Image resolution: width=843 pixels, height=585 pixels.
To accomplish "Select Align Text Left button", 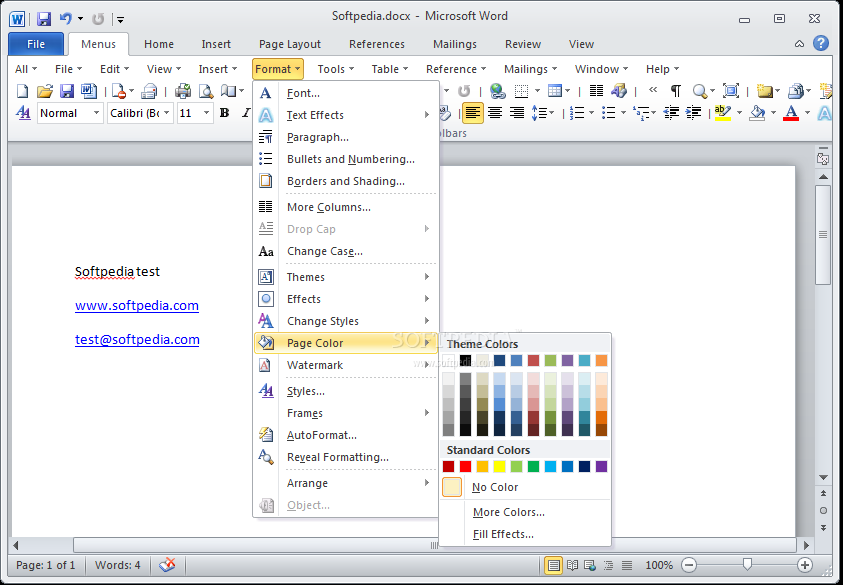I will (x=473, y=113).
